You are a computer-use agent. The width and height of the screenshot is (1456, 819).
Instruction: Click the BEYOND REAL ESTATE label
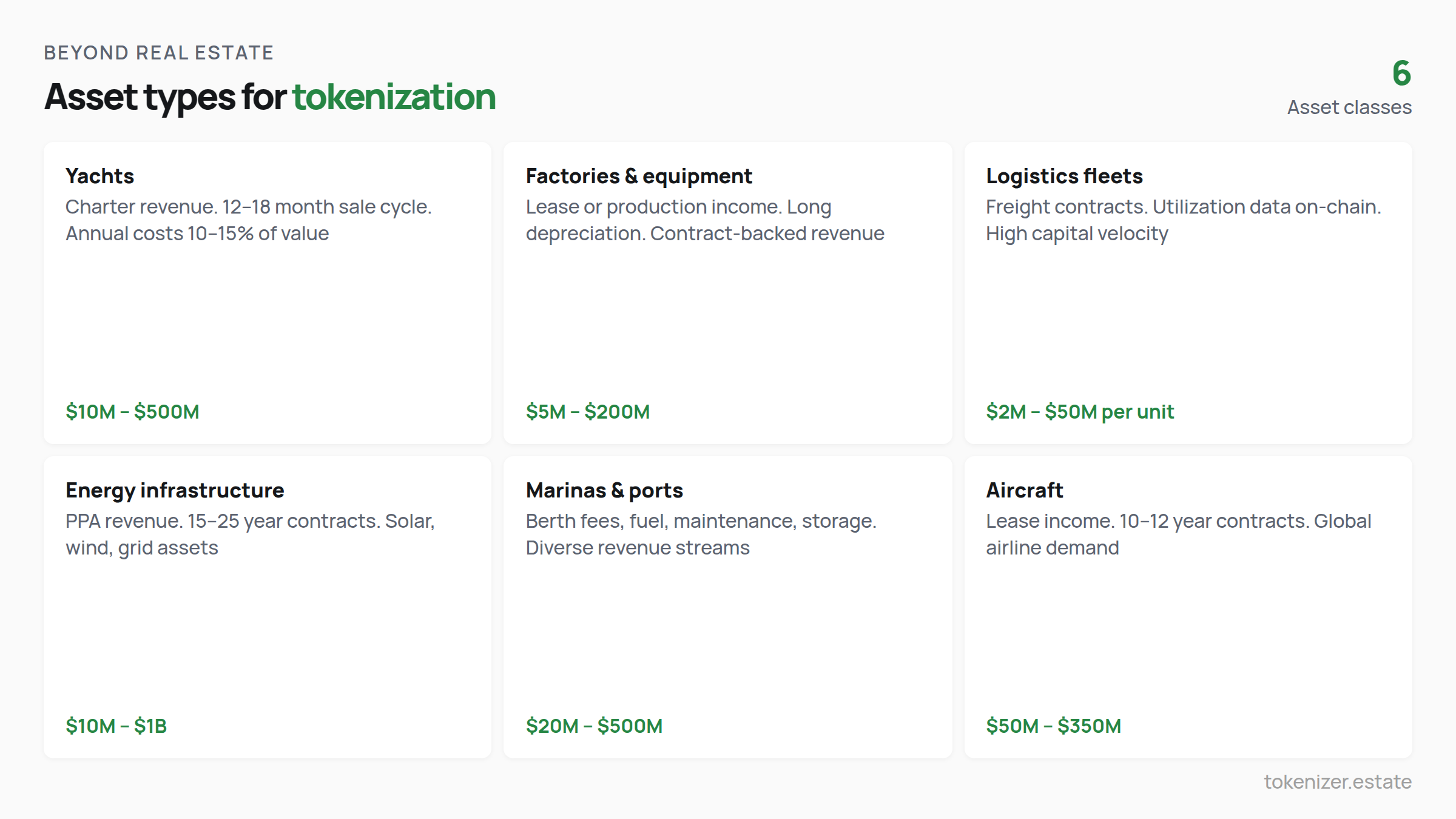(x=158, y=52)
